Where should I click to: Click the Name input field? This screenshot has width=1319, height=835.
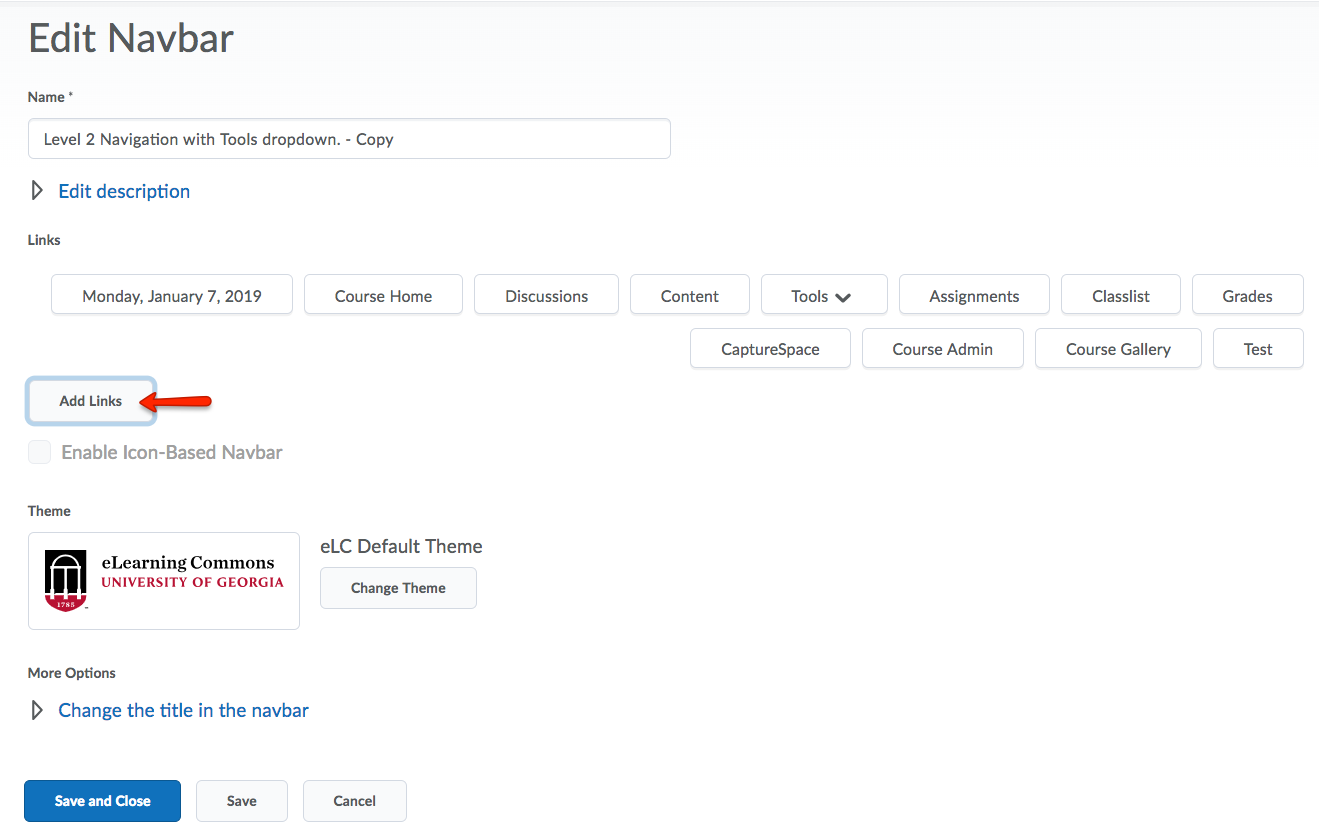coord(349,139)
